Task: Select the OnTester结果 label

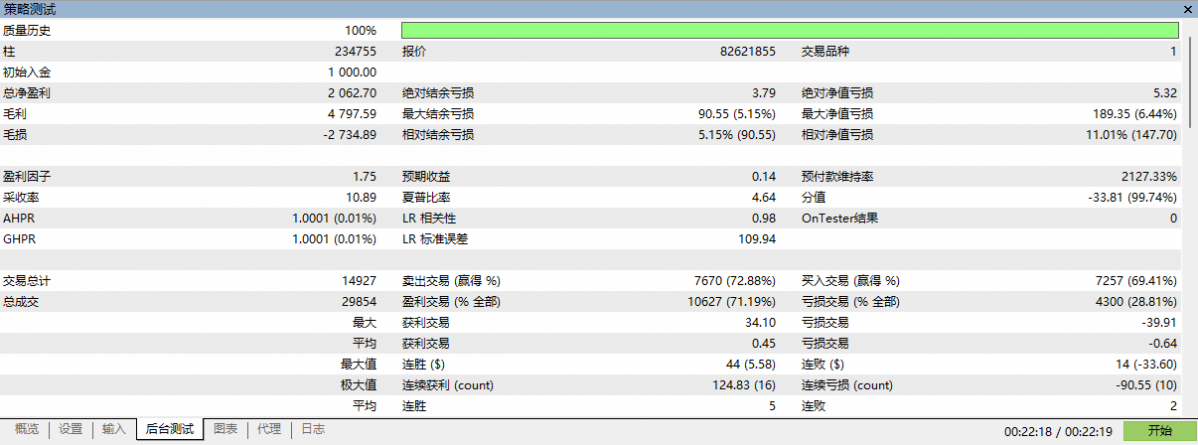Action: pos(840,218)
